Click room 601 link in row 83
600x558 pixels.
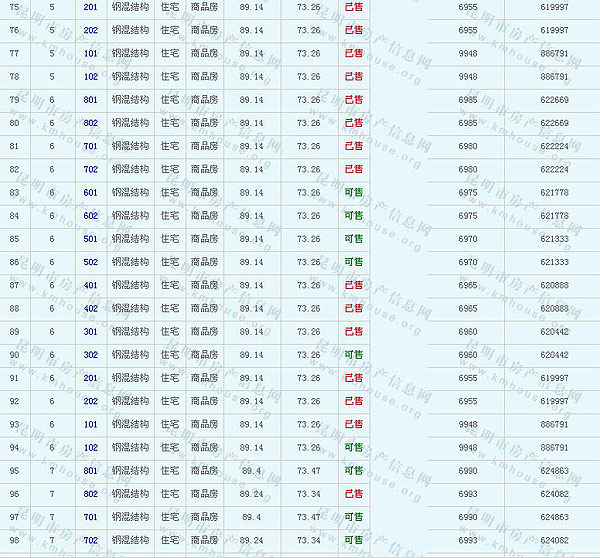point(91,192)
